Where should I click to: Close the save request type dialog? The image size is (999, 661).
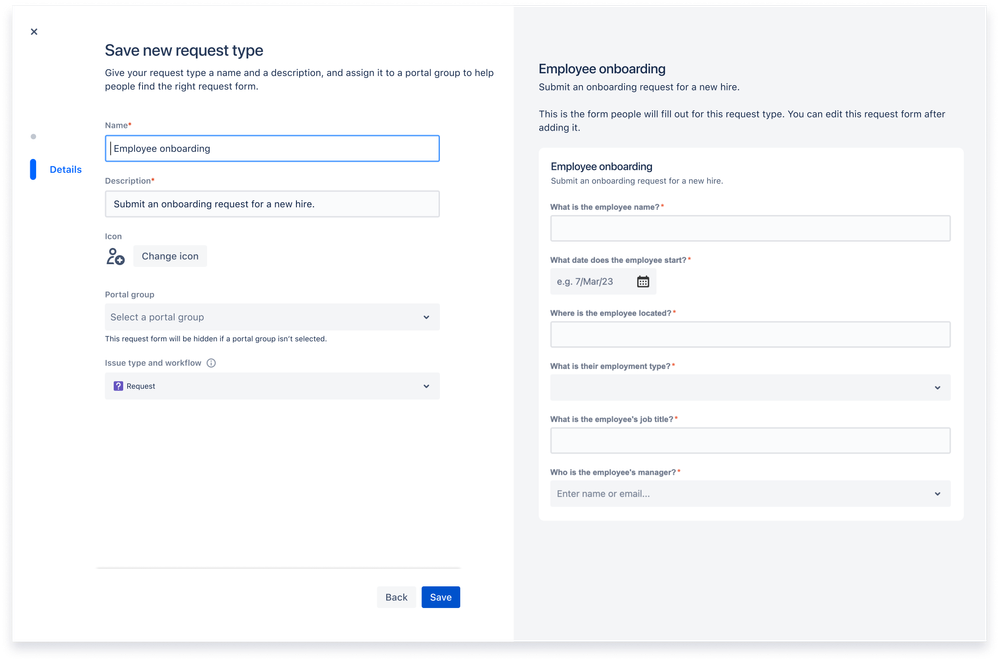pyautogui.click(x=34, y=32)
